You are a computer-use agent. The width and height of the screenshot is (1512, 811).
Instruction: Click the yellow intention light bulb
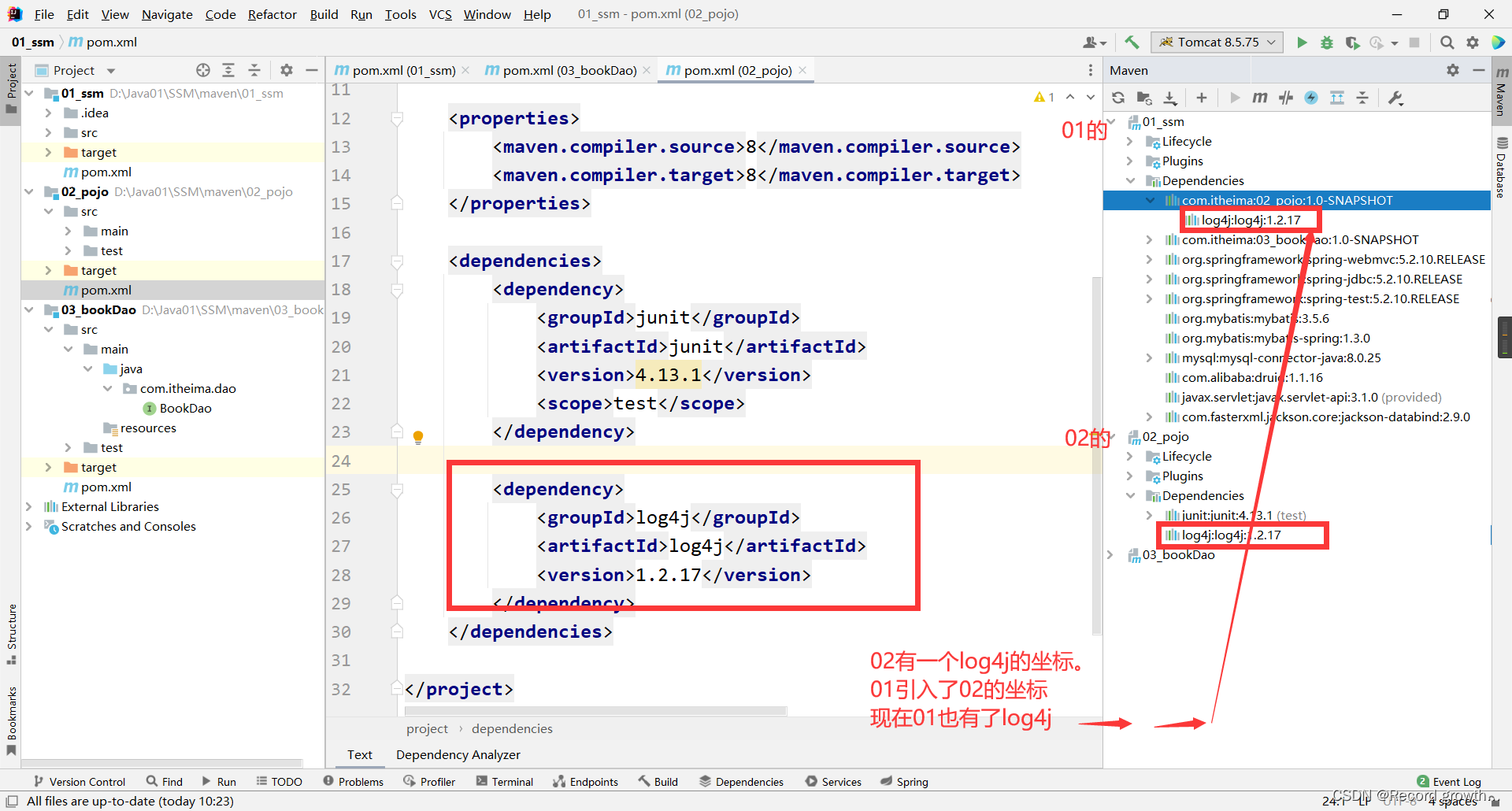418,437
